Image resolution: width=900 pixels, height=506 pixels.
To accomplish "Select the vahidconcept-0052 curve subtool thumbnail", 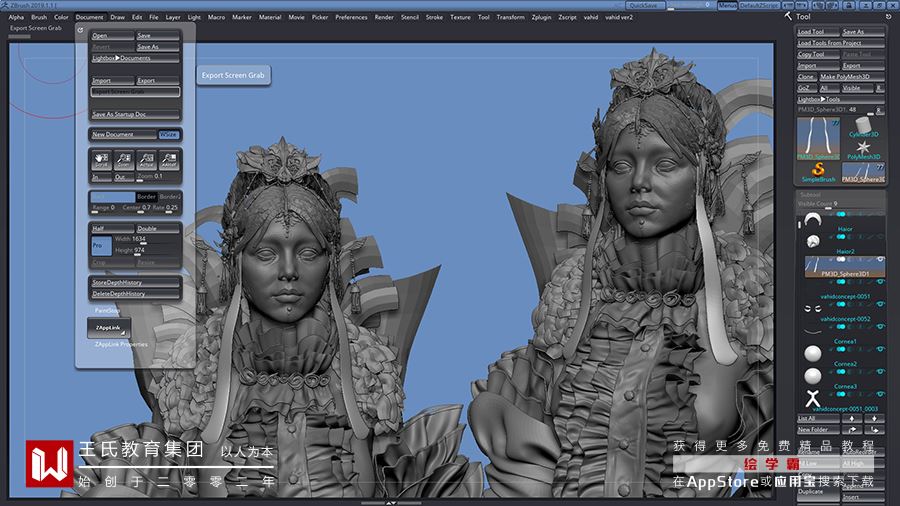I will pyautogui.click(x=813, y=331).
